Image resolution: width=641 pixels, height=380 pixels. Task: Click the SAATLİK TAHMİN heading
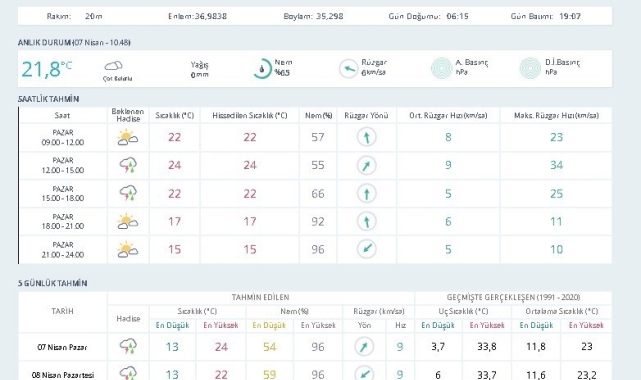[x=49, y=99]
